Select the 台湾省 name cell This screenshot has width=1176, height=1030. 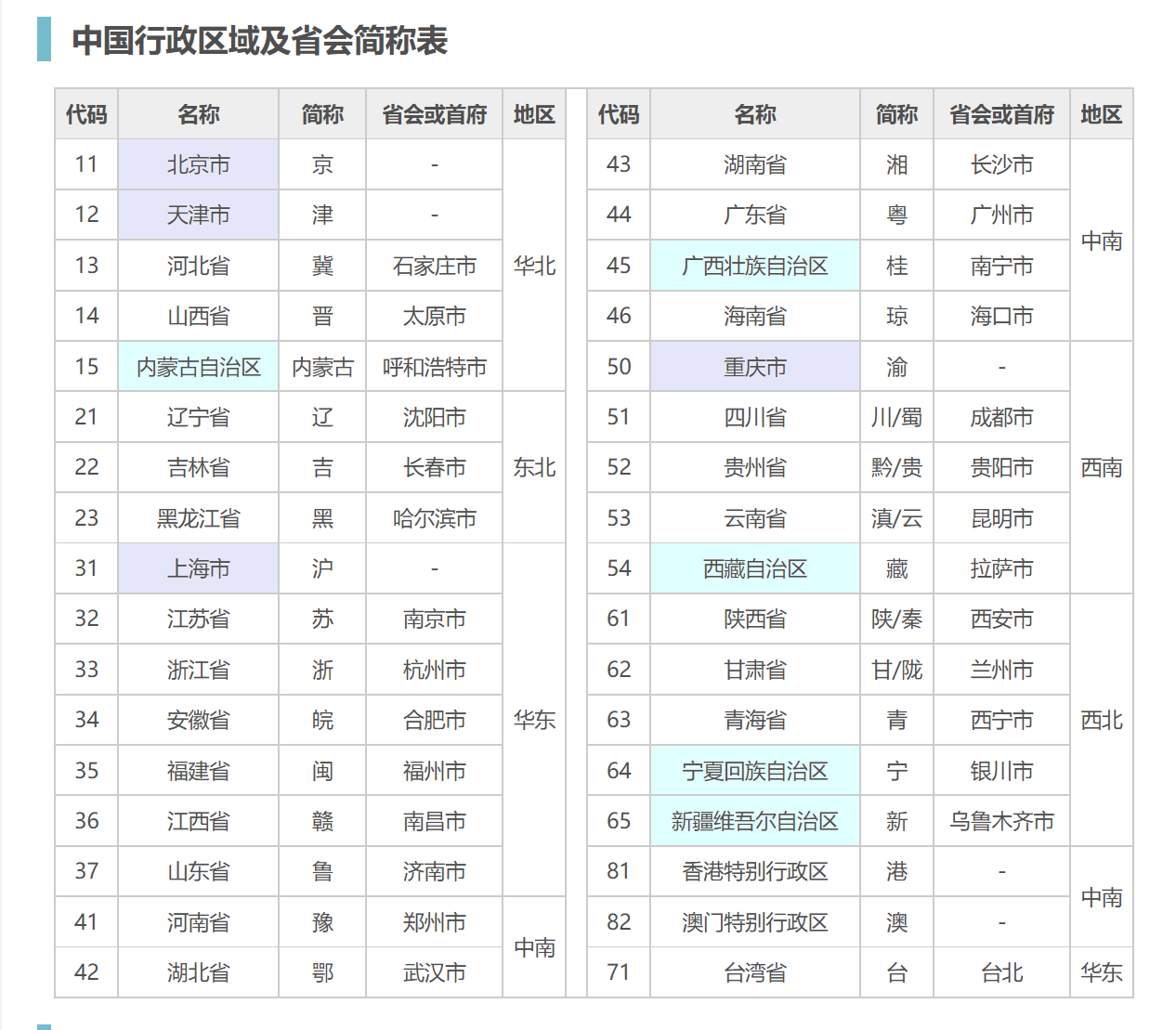(754, 972)
